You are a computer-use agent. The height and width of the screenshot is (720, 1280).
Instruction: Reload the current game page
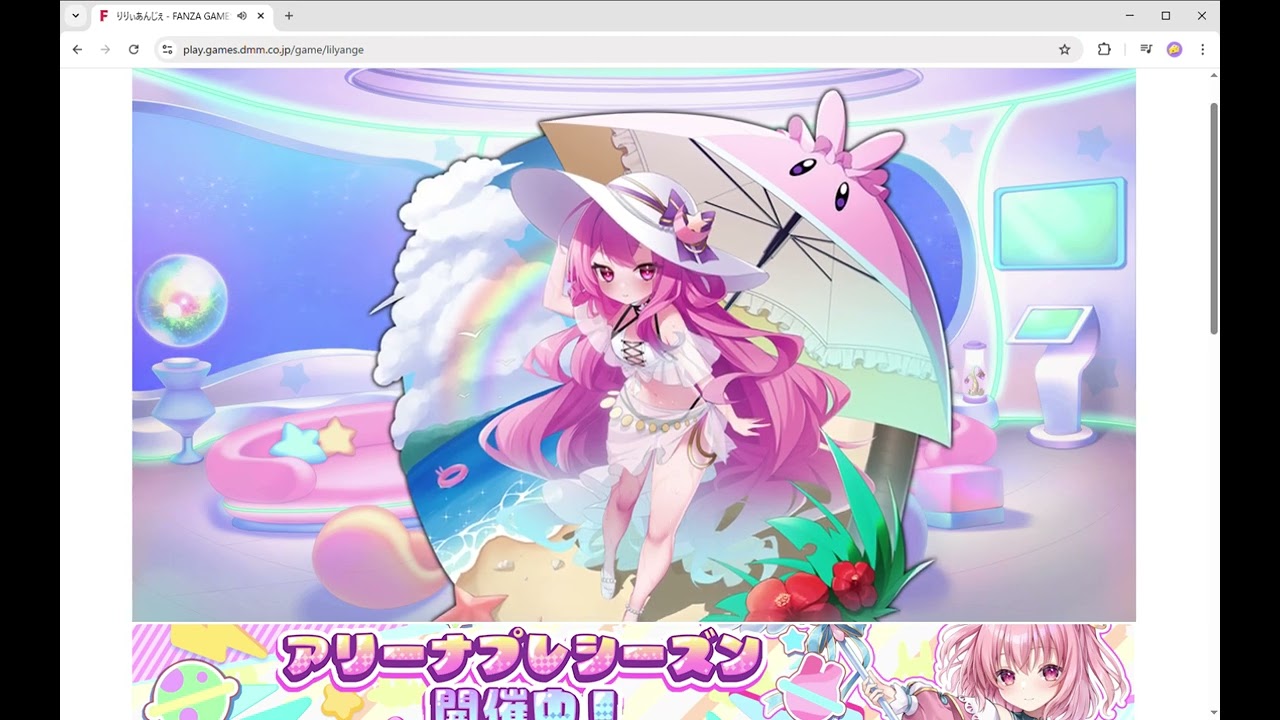point(133,49)
